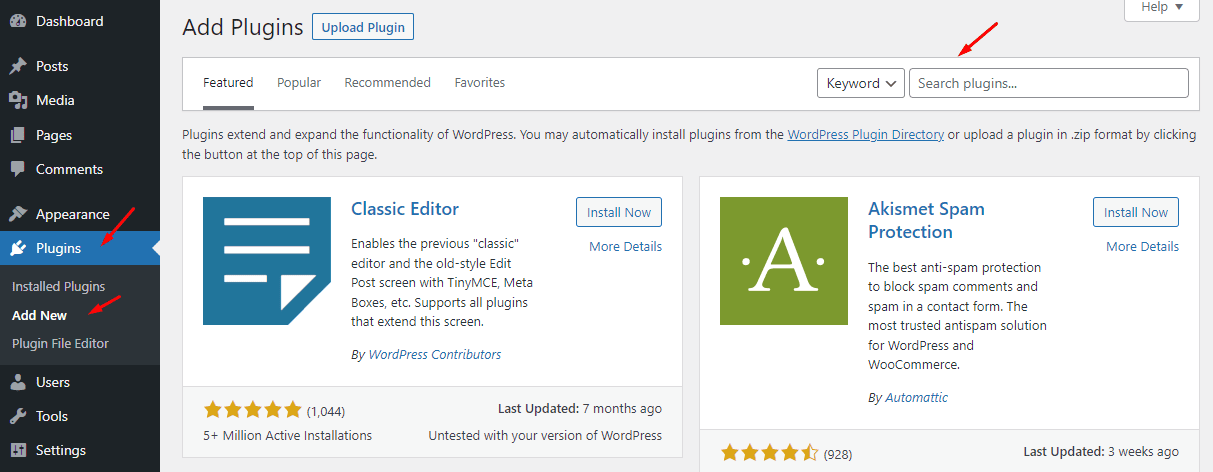
Task: Open Media via its sidebar icon
Action: pyautogui.click(x=18, y=100)
